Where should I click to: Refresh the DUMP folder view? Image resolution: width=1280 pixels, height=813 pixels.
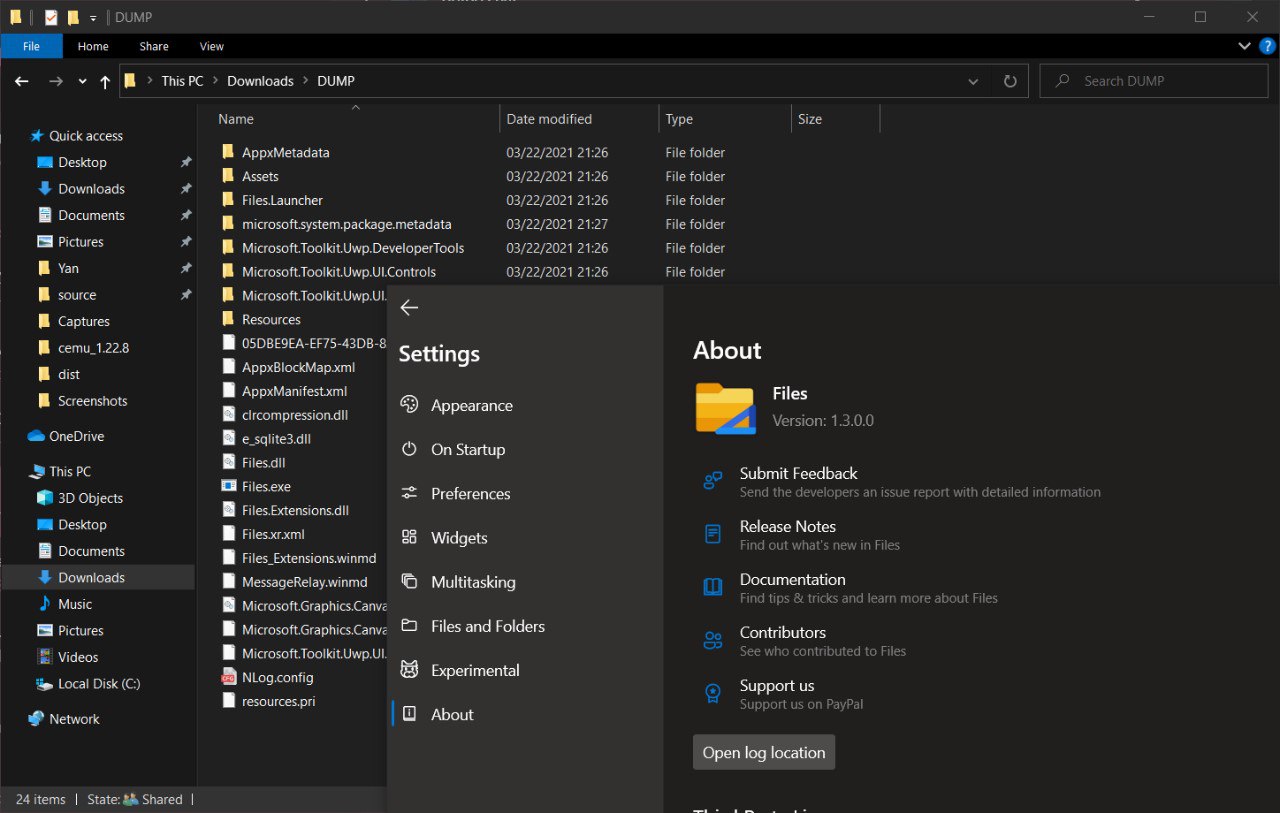click(1010, 81)
